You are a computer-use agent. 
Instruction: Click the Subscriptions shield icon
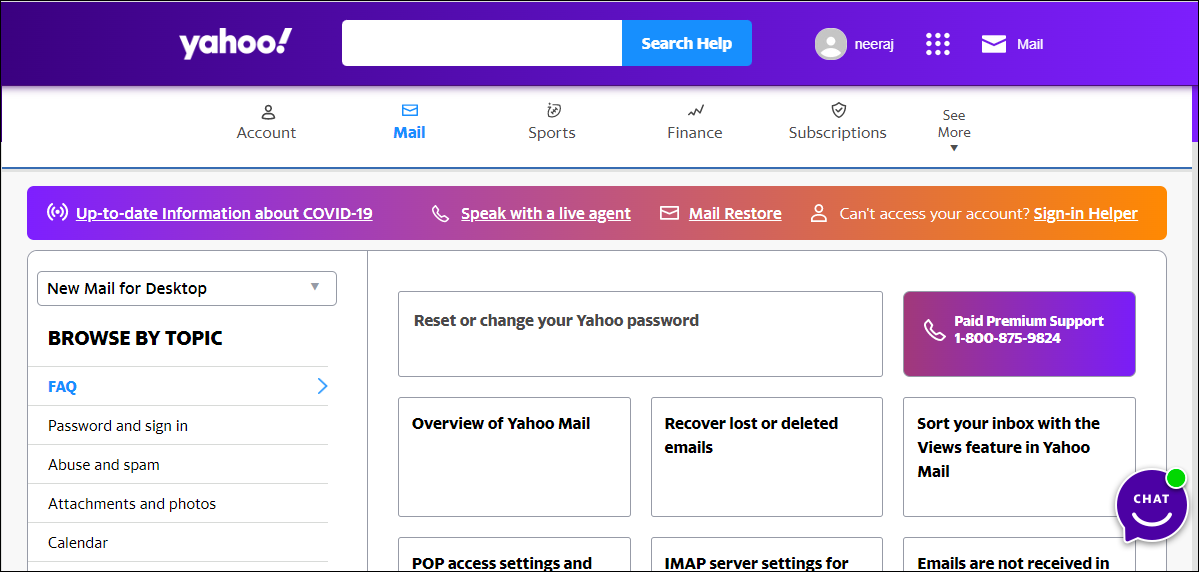pos(839,110)
